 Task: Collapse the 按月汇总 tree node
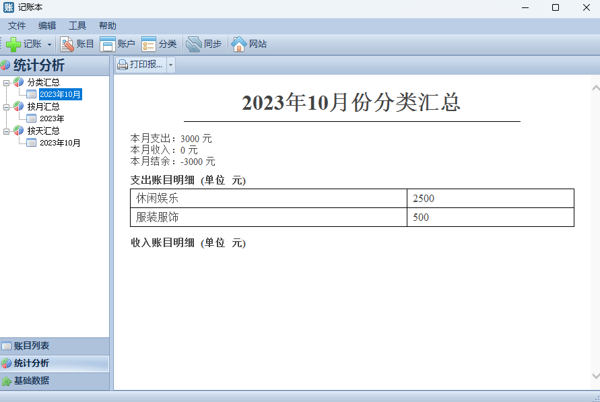point(6,106)
